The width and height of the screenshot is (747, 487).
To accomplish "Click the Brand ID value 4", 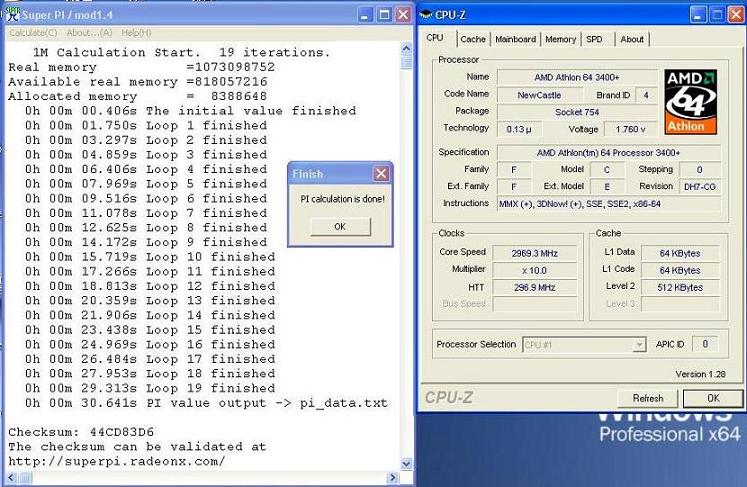I will [x=646, y=95].
